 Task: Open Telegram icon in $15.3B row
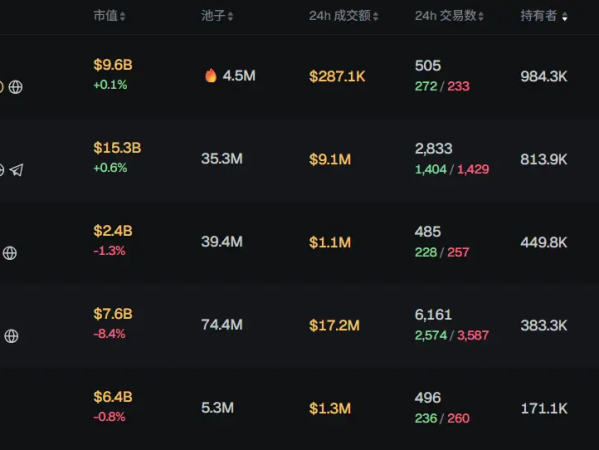[x=16, y=170]
